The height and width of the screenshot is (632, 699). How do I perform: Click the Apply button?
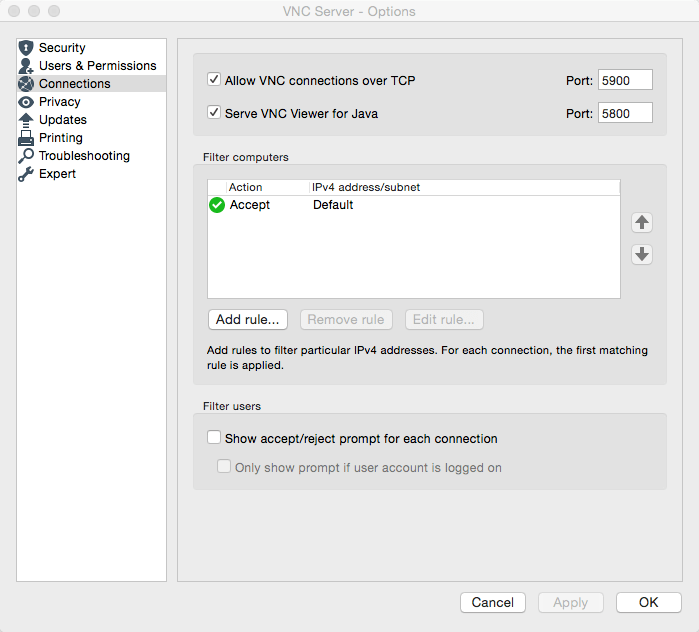point(571,603)
